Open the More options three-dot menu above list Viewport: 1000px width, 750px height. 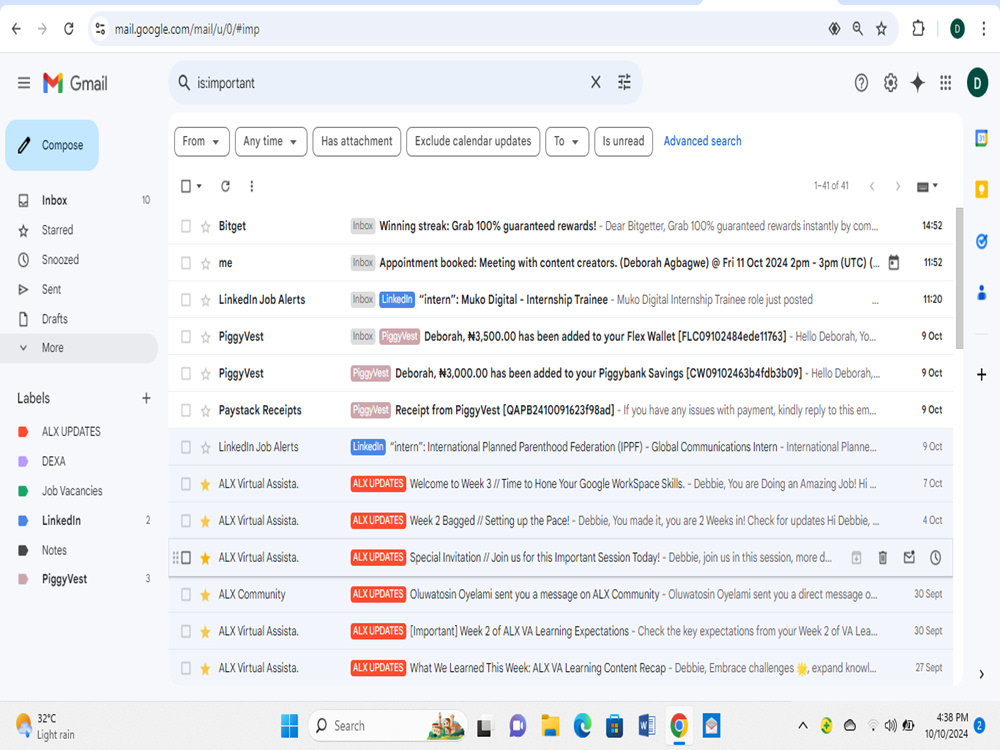(x=251, y=186)
